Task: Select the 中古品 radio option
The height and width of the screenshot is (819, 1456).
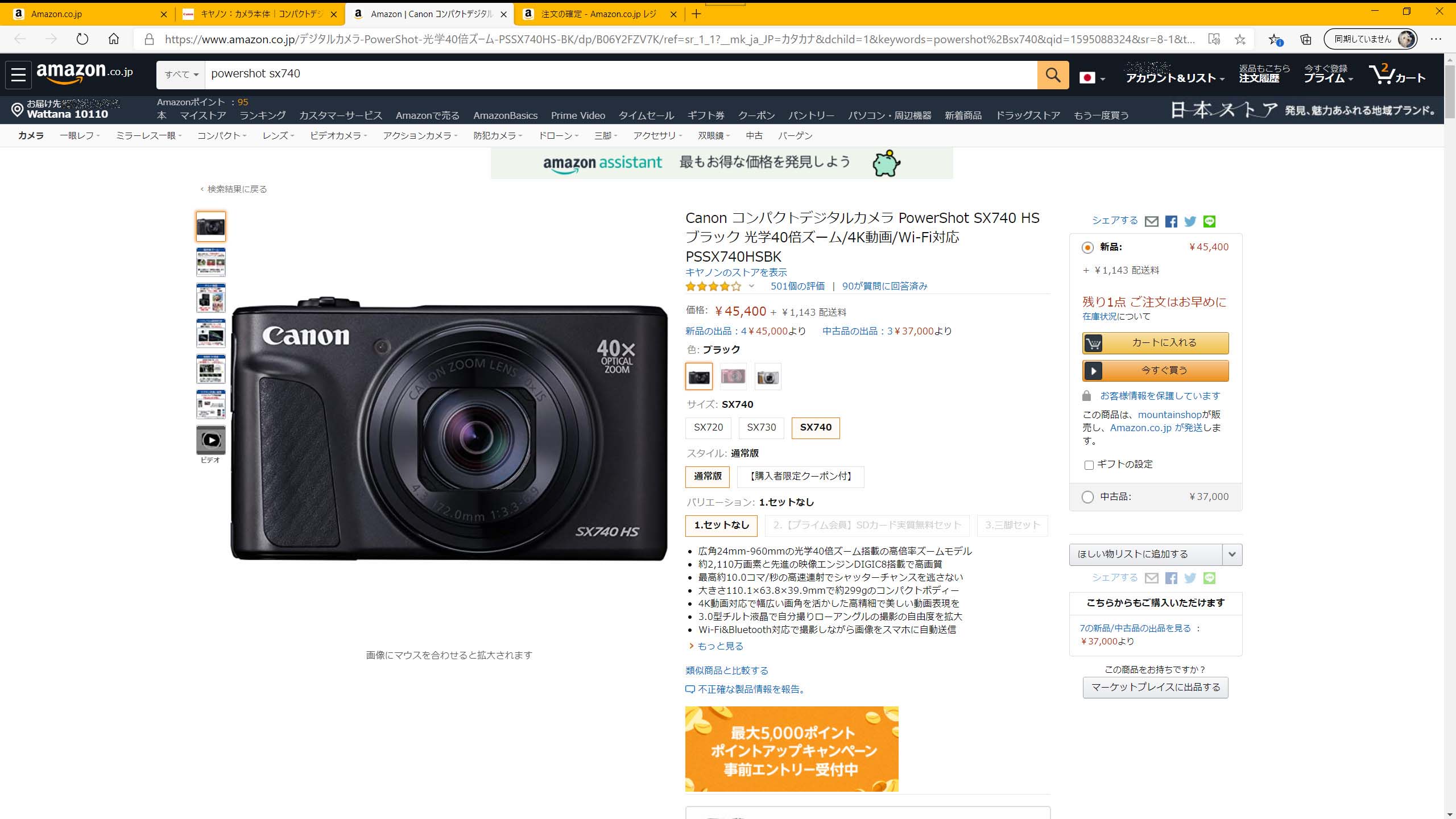Action: tap(1087, 497)
